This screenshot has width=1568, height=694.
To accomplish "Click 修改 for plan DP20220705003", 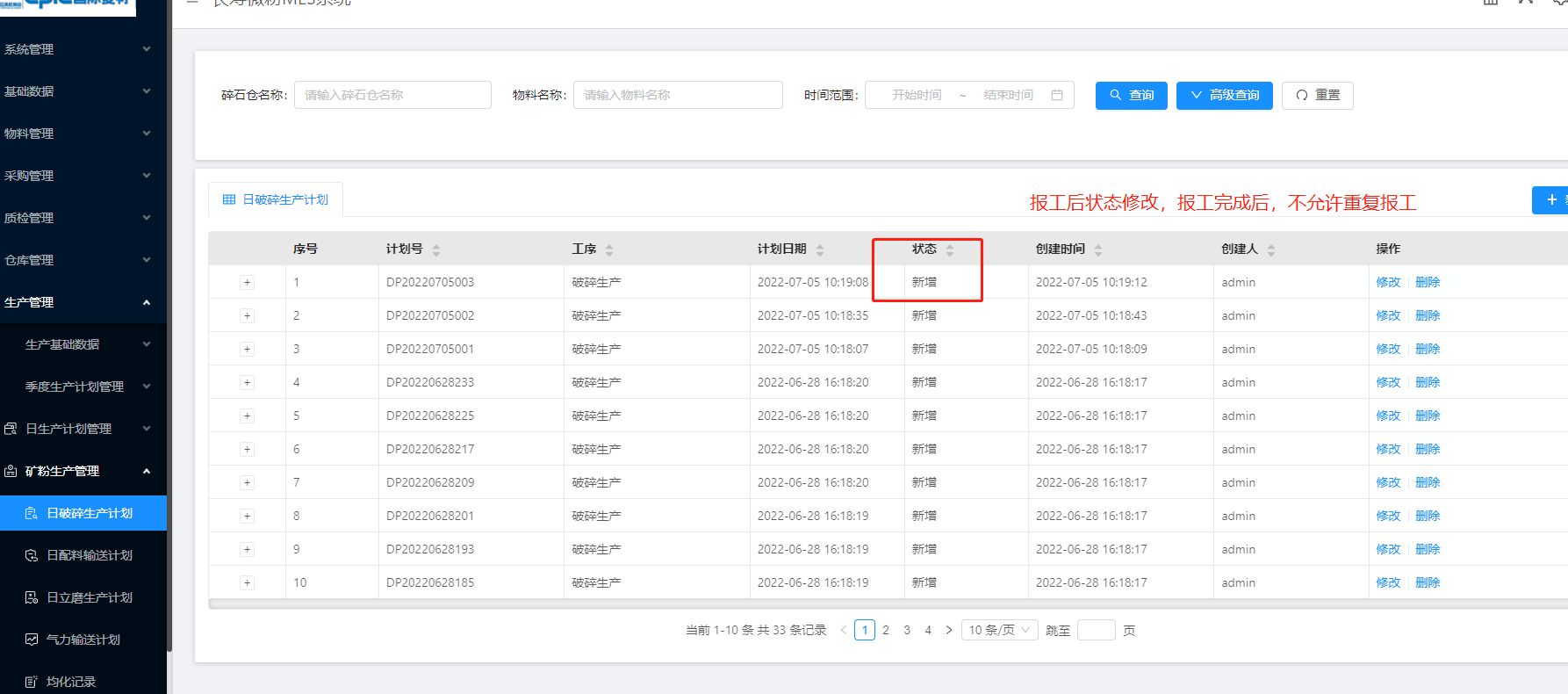I will click(x=1388, y=282).
